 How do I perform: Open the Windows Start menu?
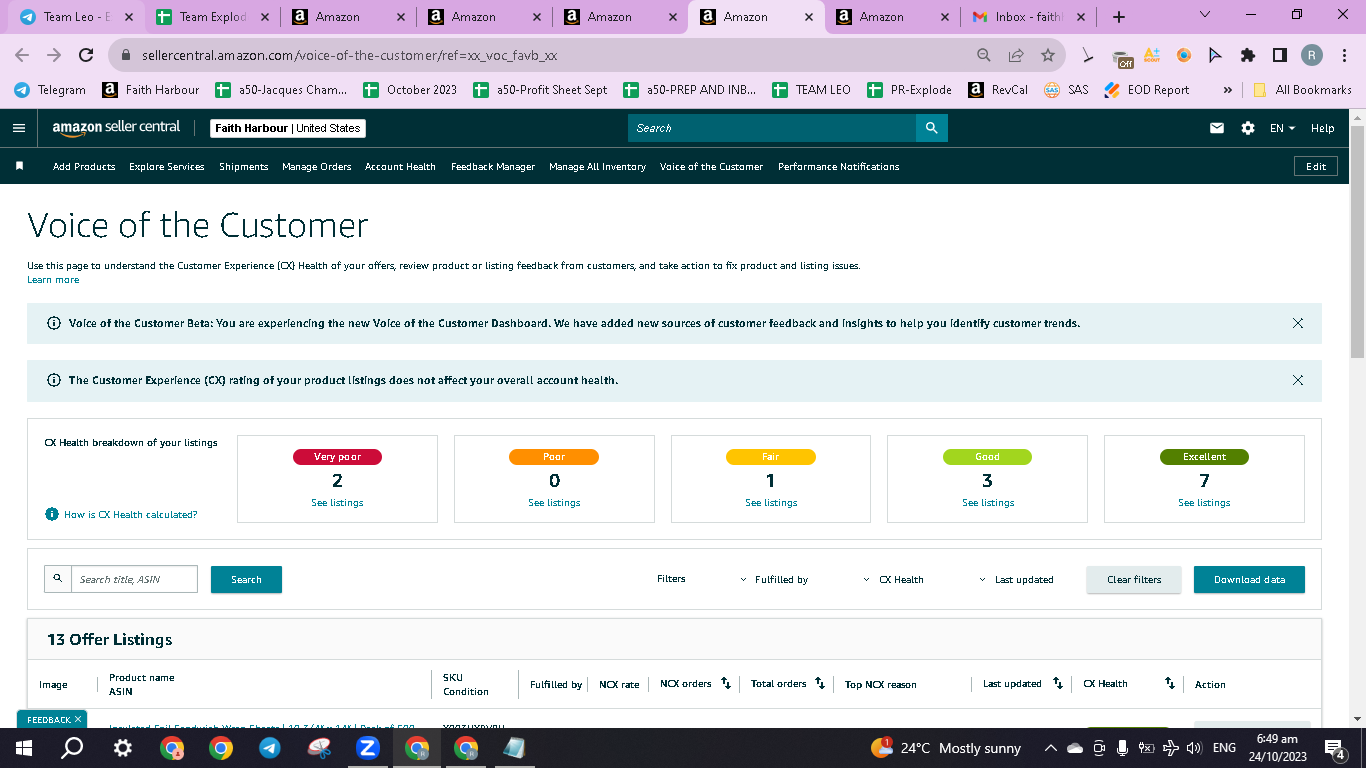24,748
